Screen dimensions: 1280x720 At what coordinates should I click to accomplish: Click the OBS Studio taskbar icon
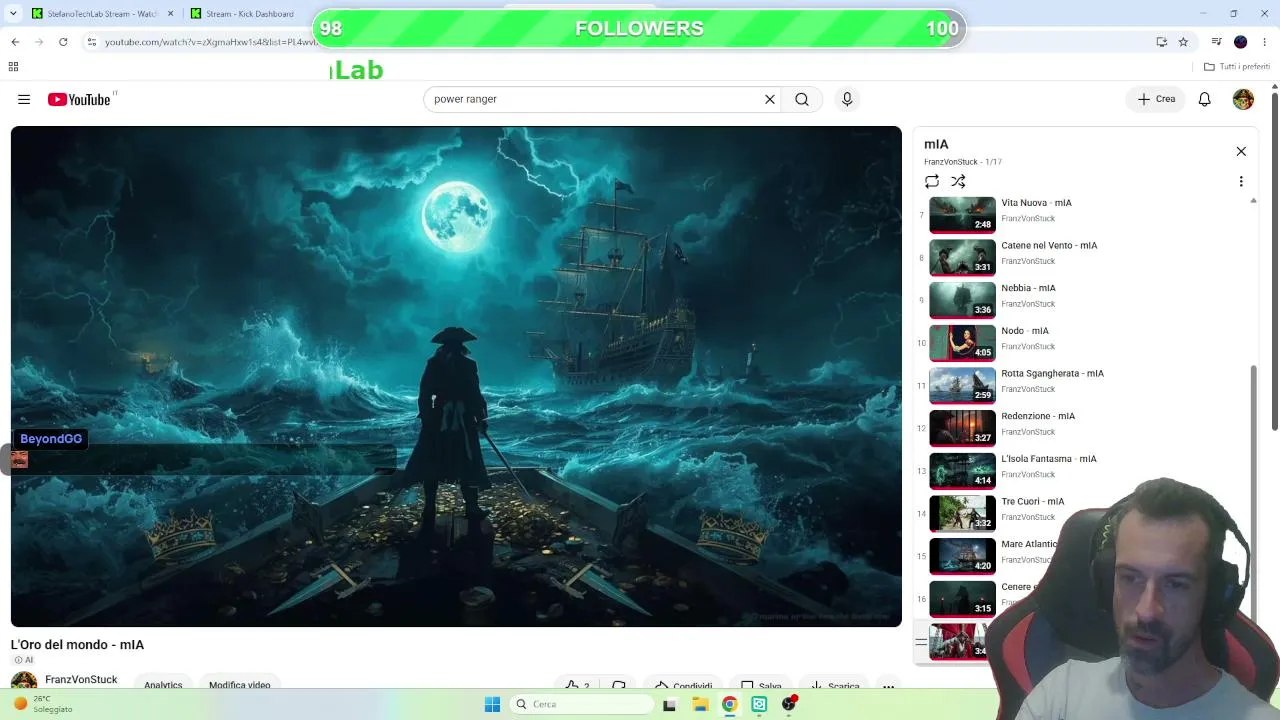pyautogui.click(x=790, y=704)
